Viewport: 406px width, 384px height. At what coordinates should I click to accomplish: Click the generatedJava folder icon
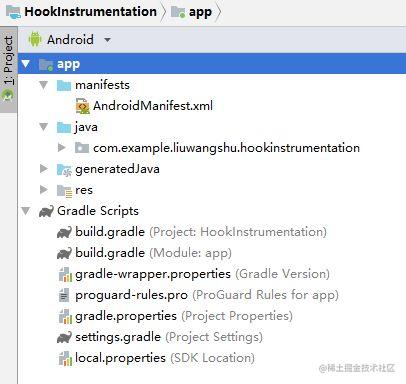[x=64, y=169]
